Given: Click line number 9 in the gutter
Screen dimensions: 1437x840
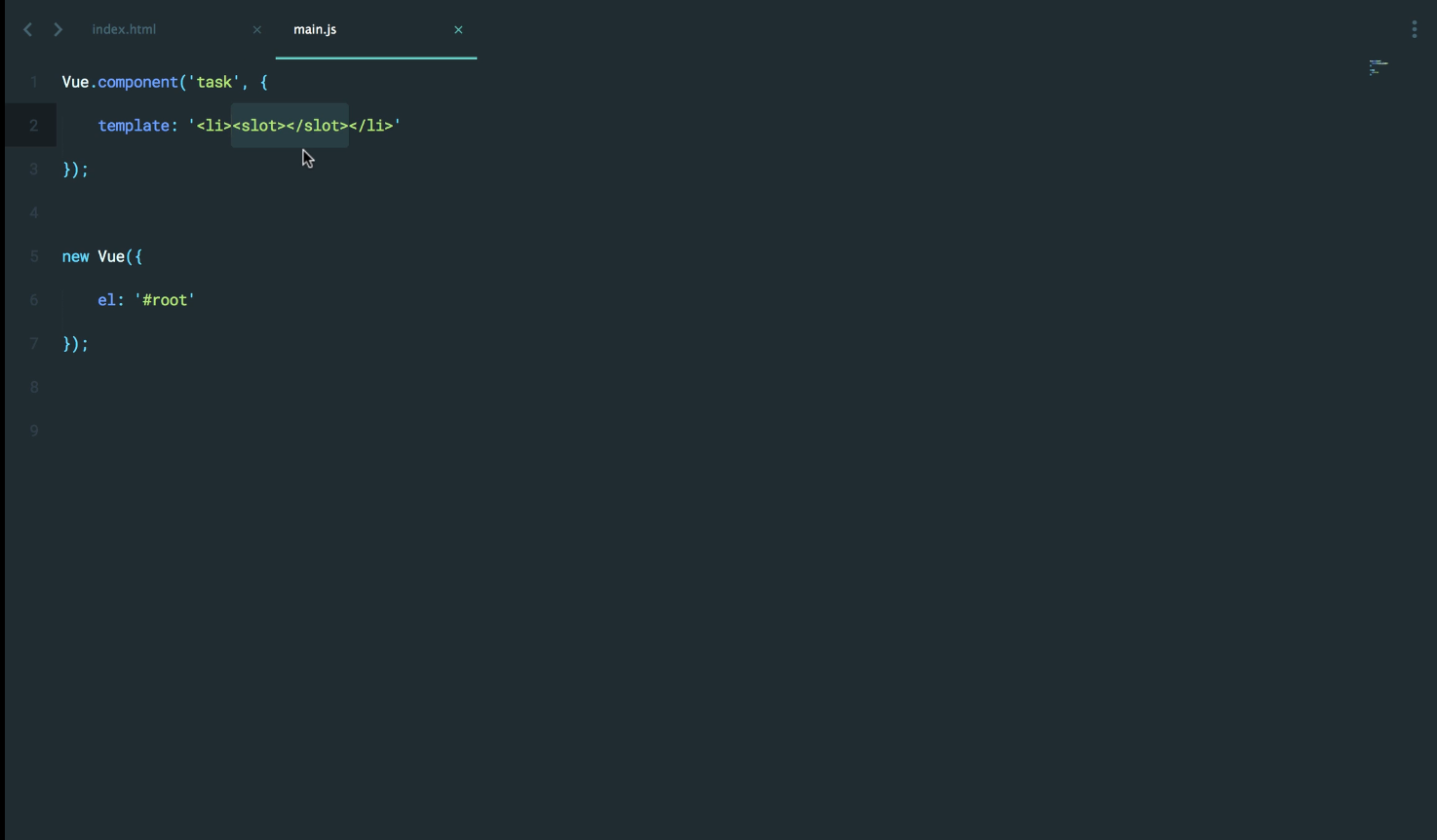Looking at the screenshot, I should coord(33,431).
